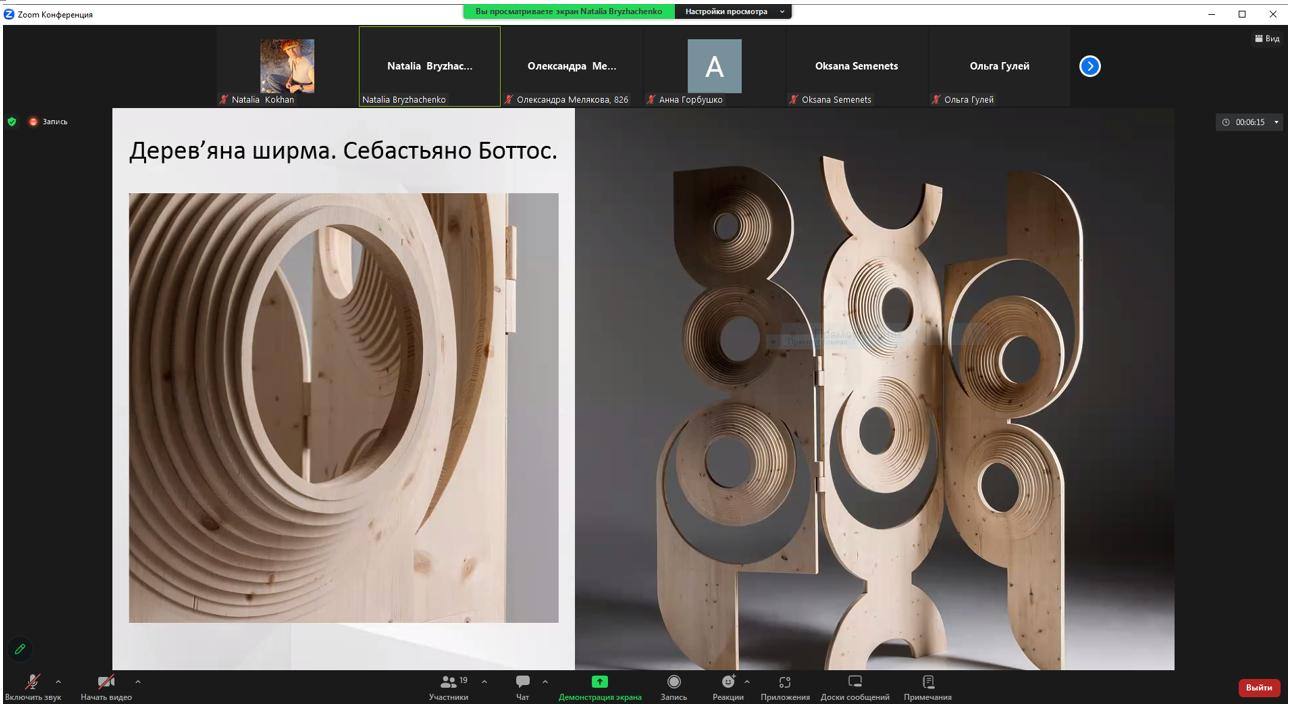
Task: Open the Вид view layout menu
Action: (1267, 39)
